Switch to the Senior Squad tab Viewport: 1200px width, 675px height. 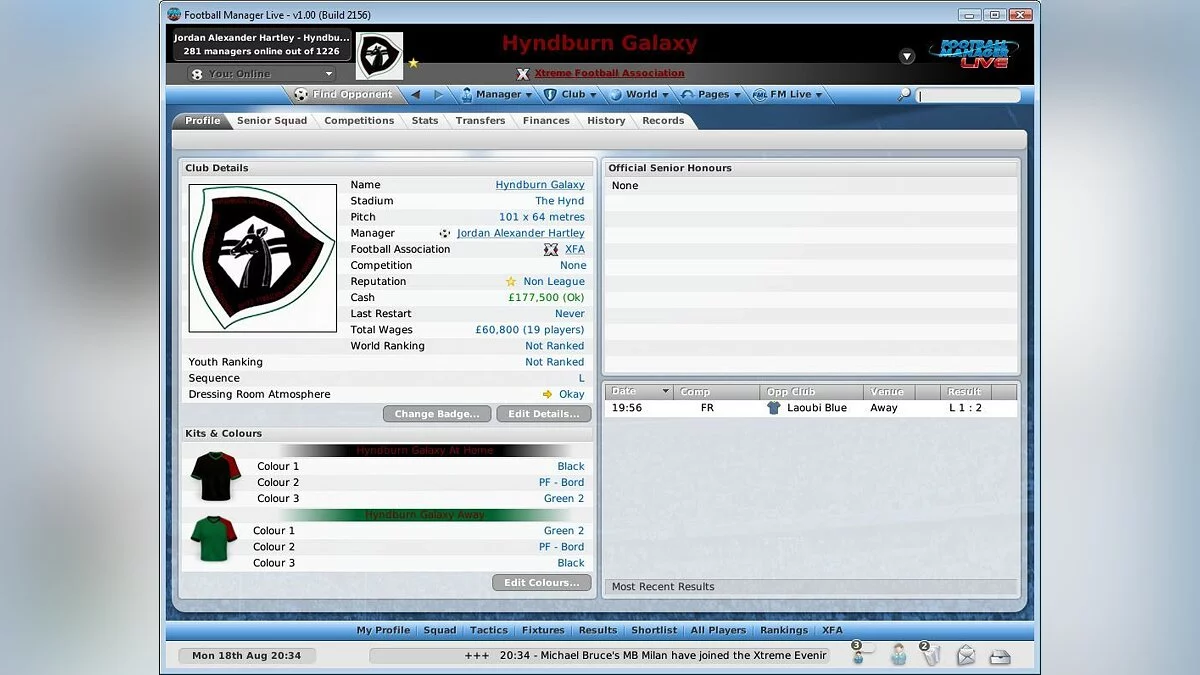click(272, 121)
